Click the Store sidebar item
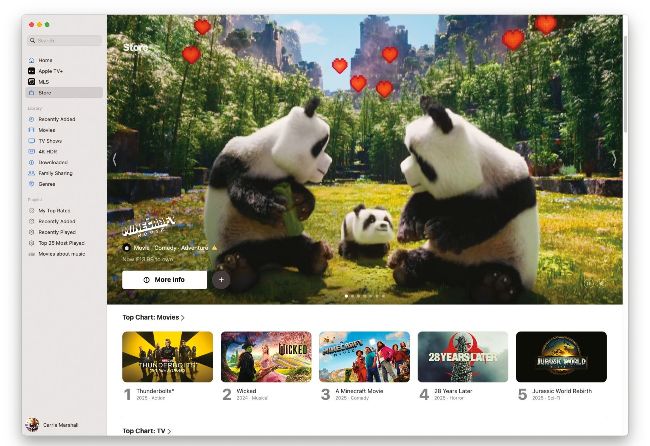 click(45, 93)
